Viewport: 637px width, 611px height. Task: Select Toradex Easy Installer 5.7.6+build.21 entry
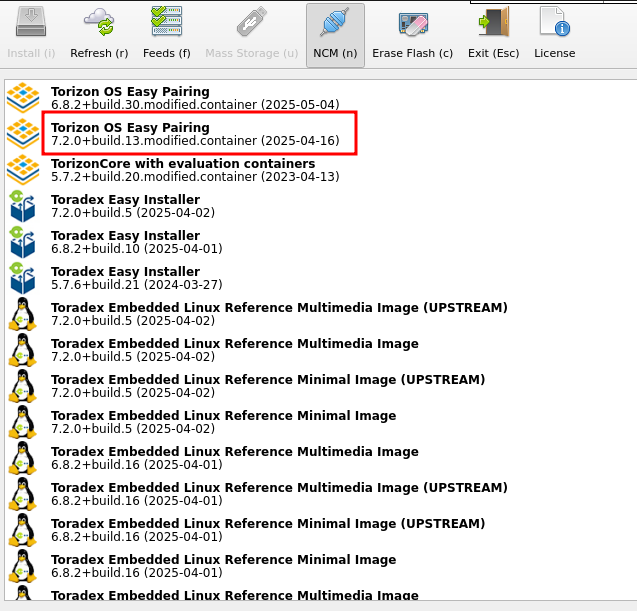coord(320,278)
